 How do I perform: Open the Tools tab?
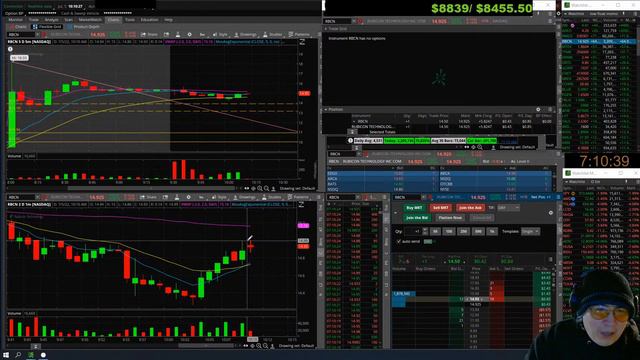130,20
